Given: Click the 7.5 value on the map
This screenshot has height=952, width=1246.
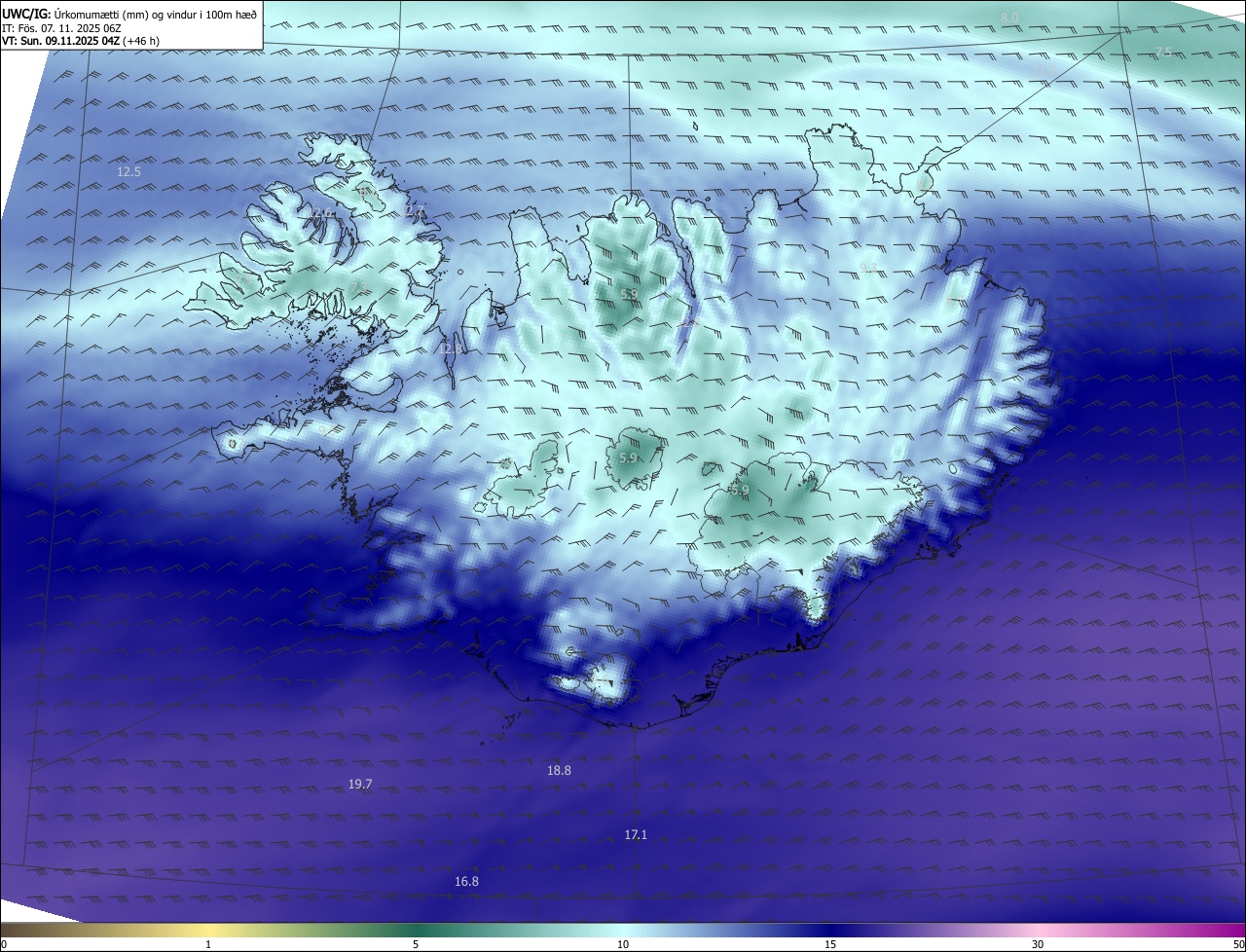Looking at the screenshot, I should point(1163,52).
